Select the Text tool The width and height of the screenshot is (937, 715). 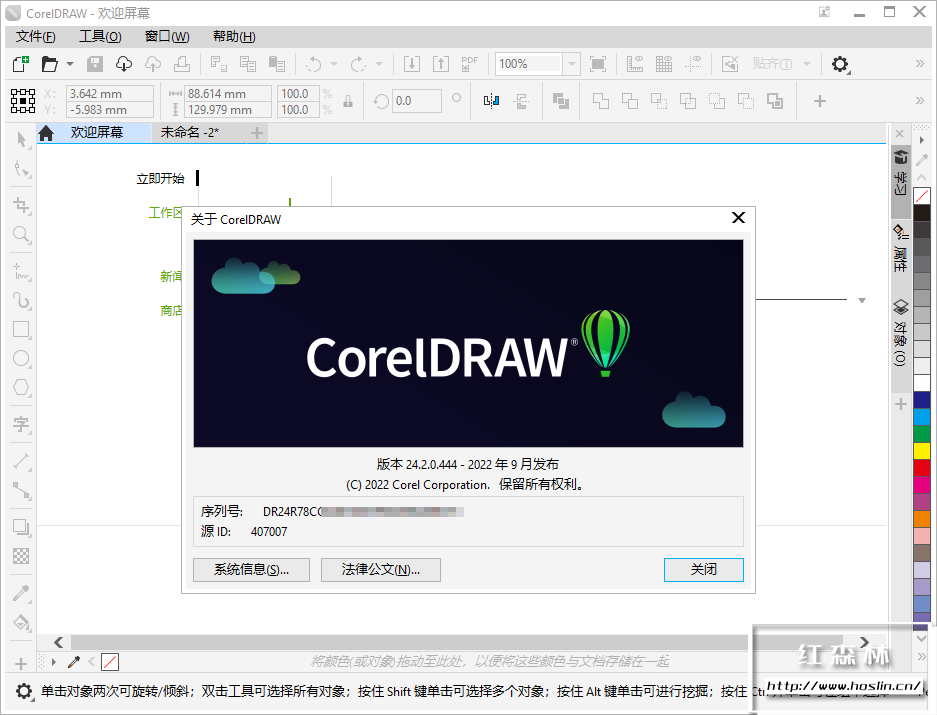tap(21, 425)
